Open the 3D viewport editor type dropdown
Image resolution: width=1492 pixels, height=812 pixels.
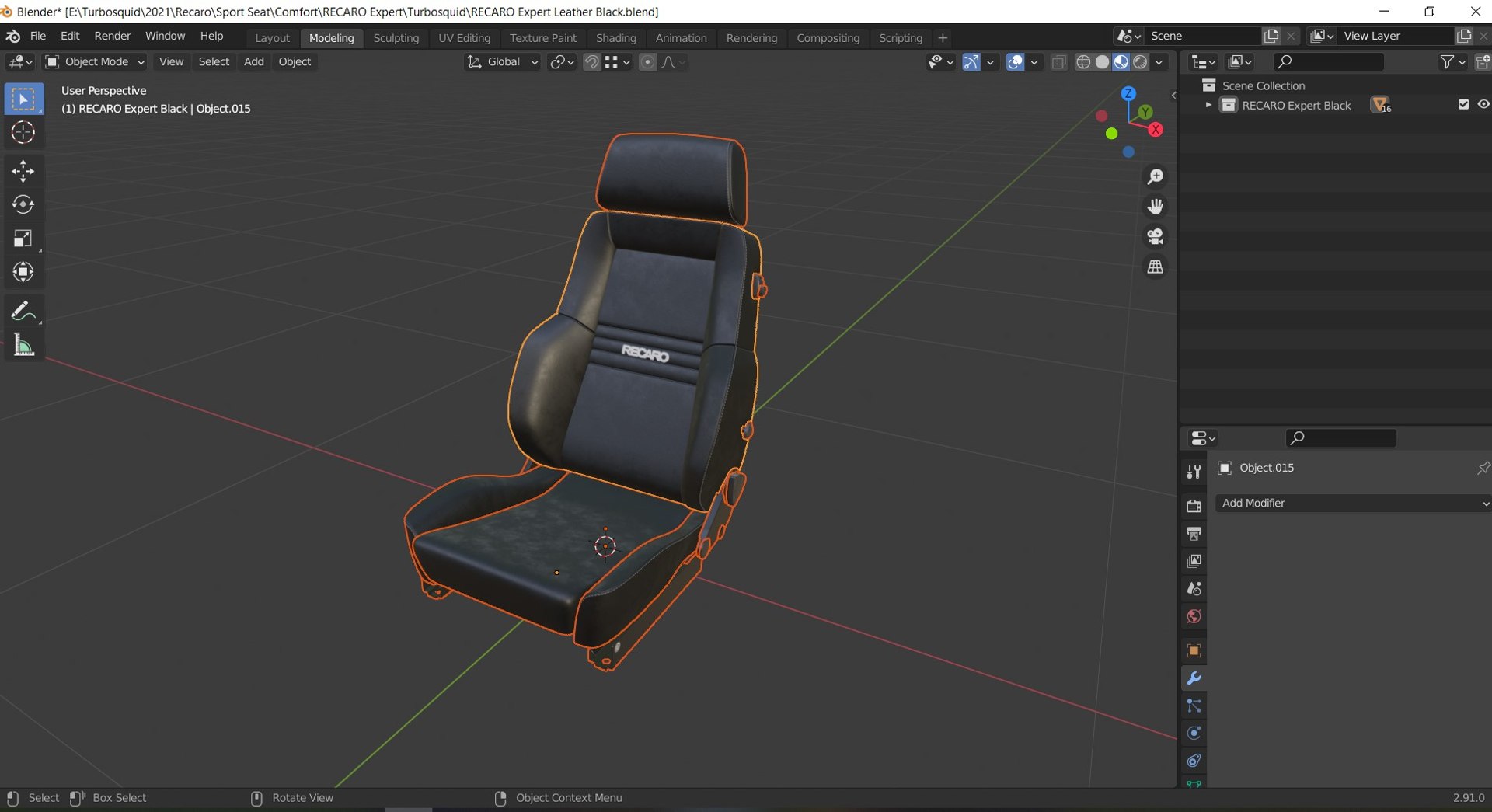point(19,62)
